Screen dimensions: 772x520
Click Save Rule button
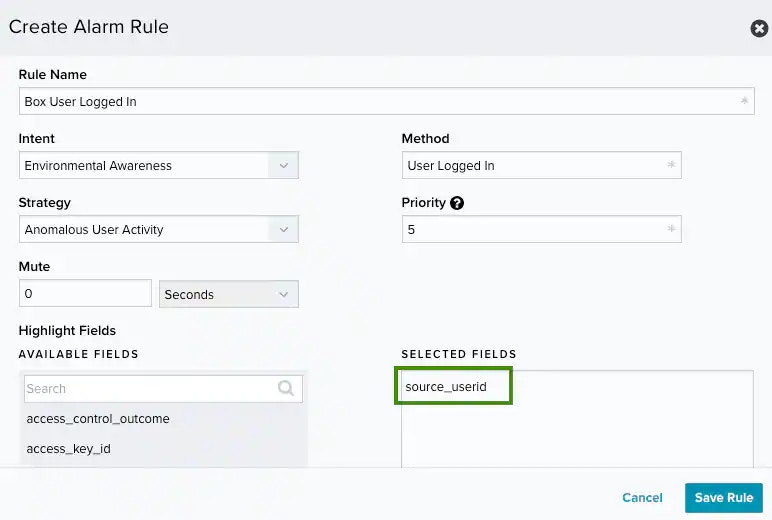tap(724, 498)
